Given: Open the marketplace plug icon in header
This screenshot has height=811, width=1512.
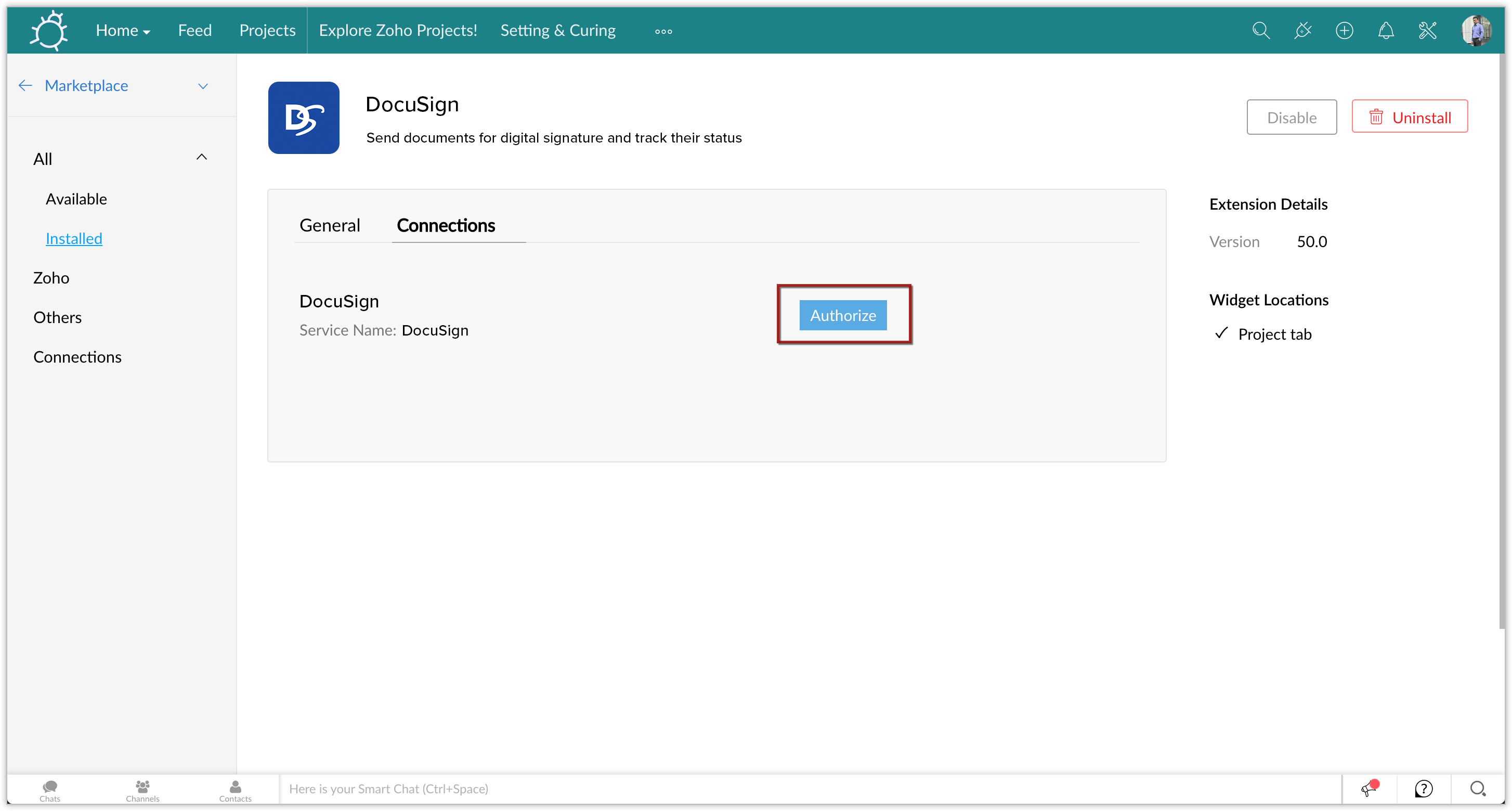Looking at the screenshot, I should pos(1302,31).
